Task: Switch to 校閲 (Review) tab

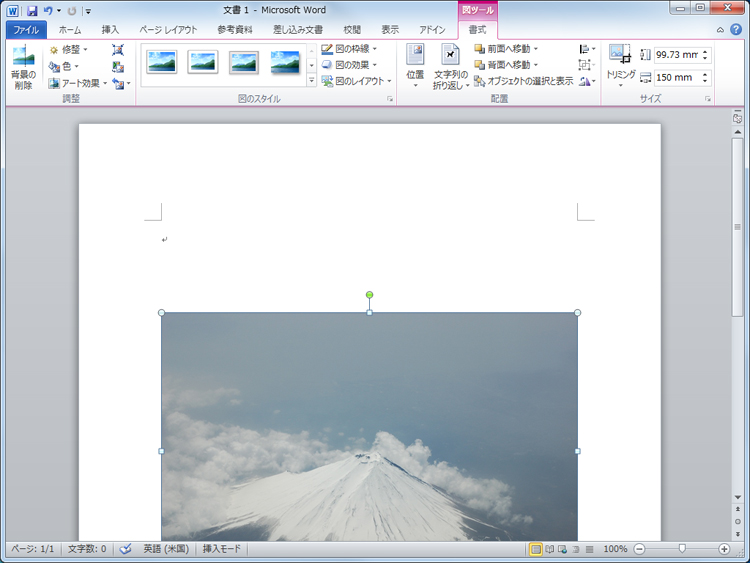Action: (352, 30)
